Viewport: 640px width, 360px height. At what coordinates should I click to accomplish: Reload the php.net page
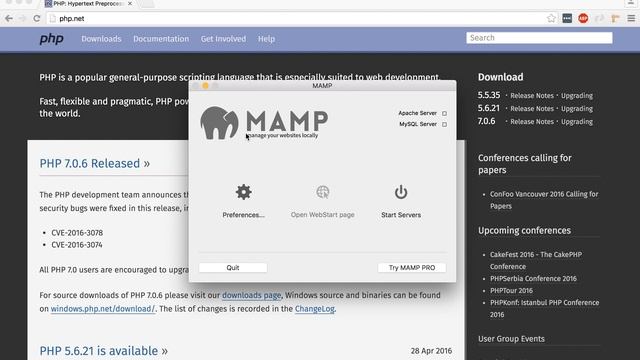tap(37, 18)
